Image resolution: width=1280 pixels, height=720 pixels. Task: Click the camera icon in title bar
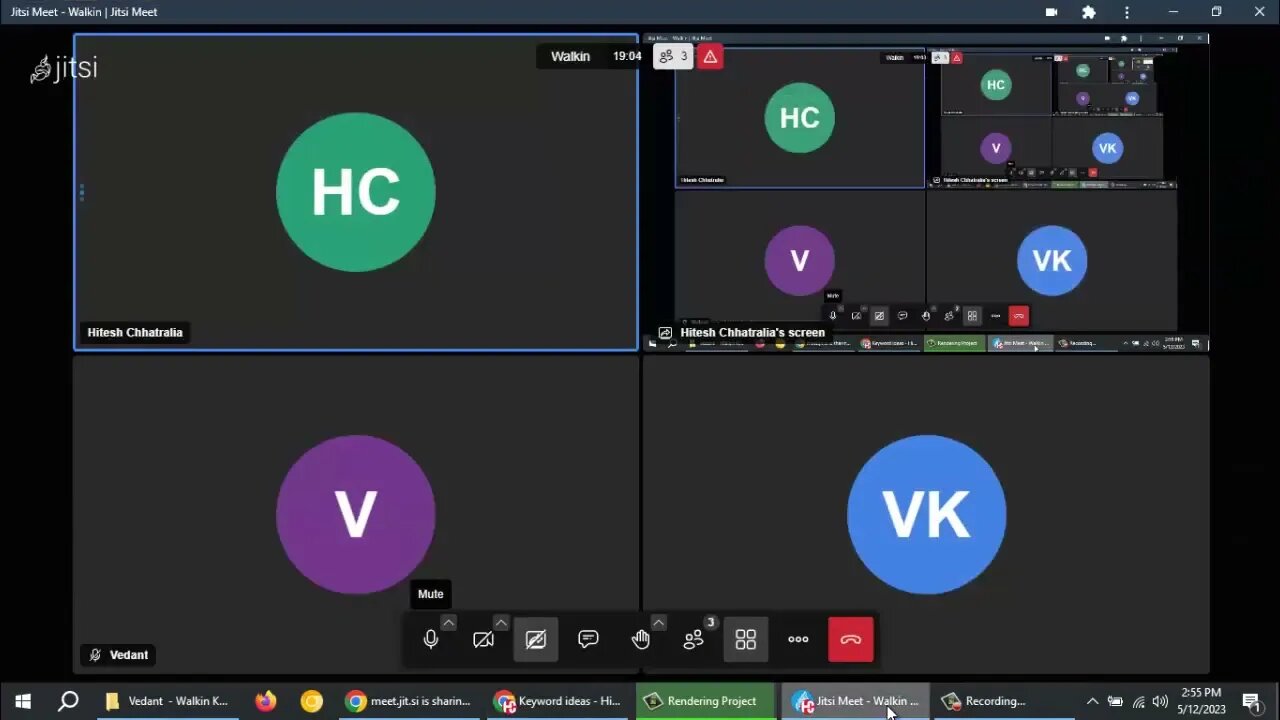click(1051, 12)
